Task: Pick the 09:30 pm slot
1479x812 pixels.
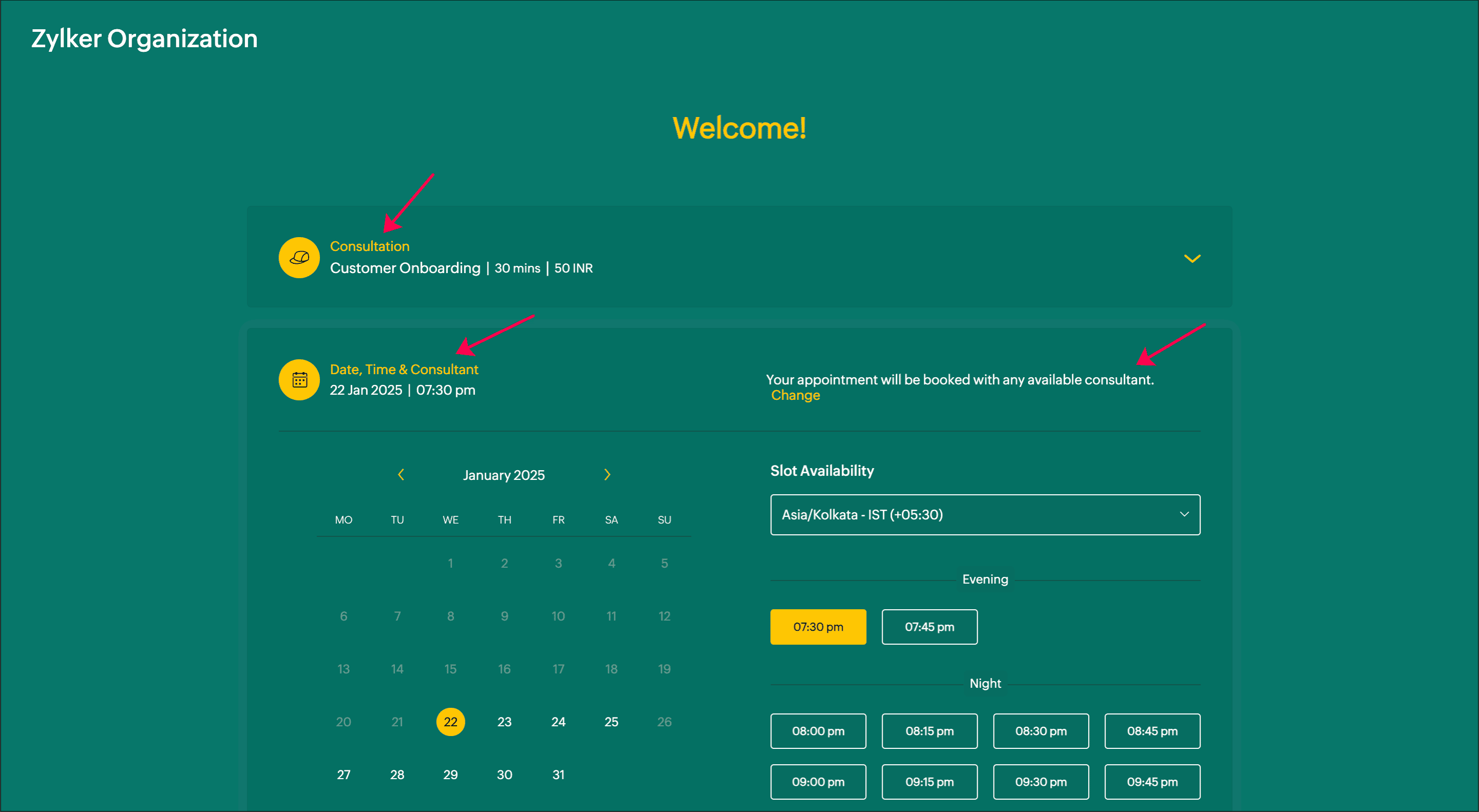Action: [1040, 782]
